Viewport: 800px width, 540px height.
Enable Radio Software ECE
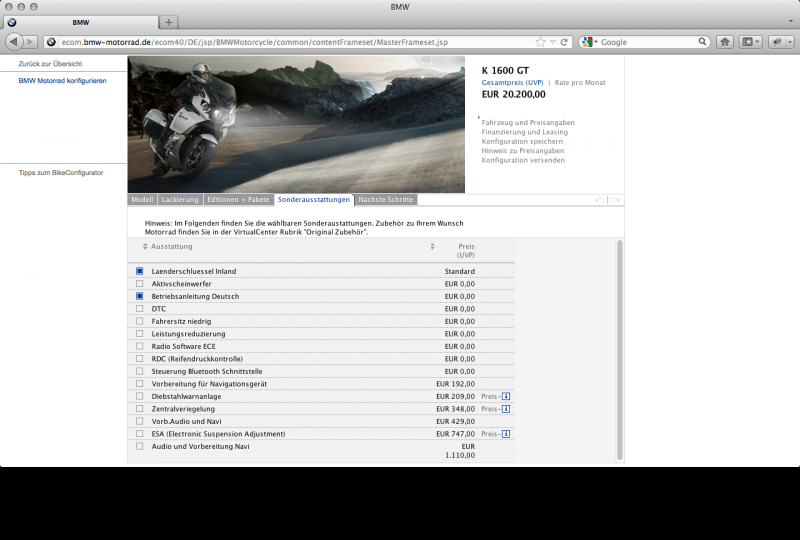[140, 346]
